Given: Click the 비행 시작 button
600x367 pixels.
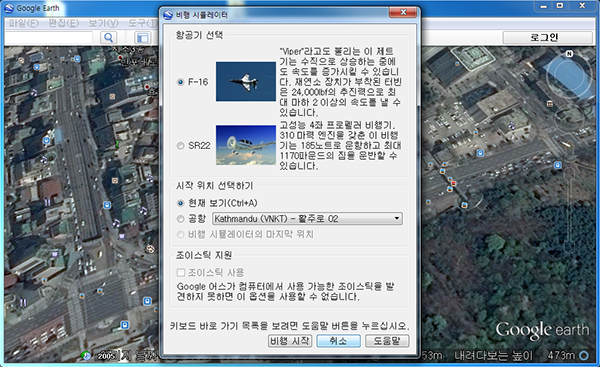Looking at the screenshot, I should coord(290,341).
